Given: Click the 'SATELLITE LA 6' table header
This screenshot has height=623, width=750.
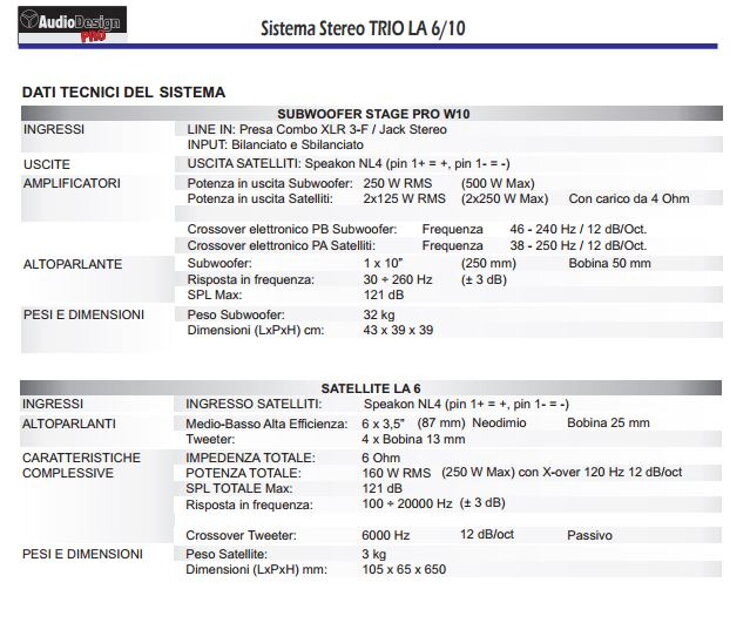Looking at the screenshot, I should tap(371, 388).
